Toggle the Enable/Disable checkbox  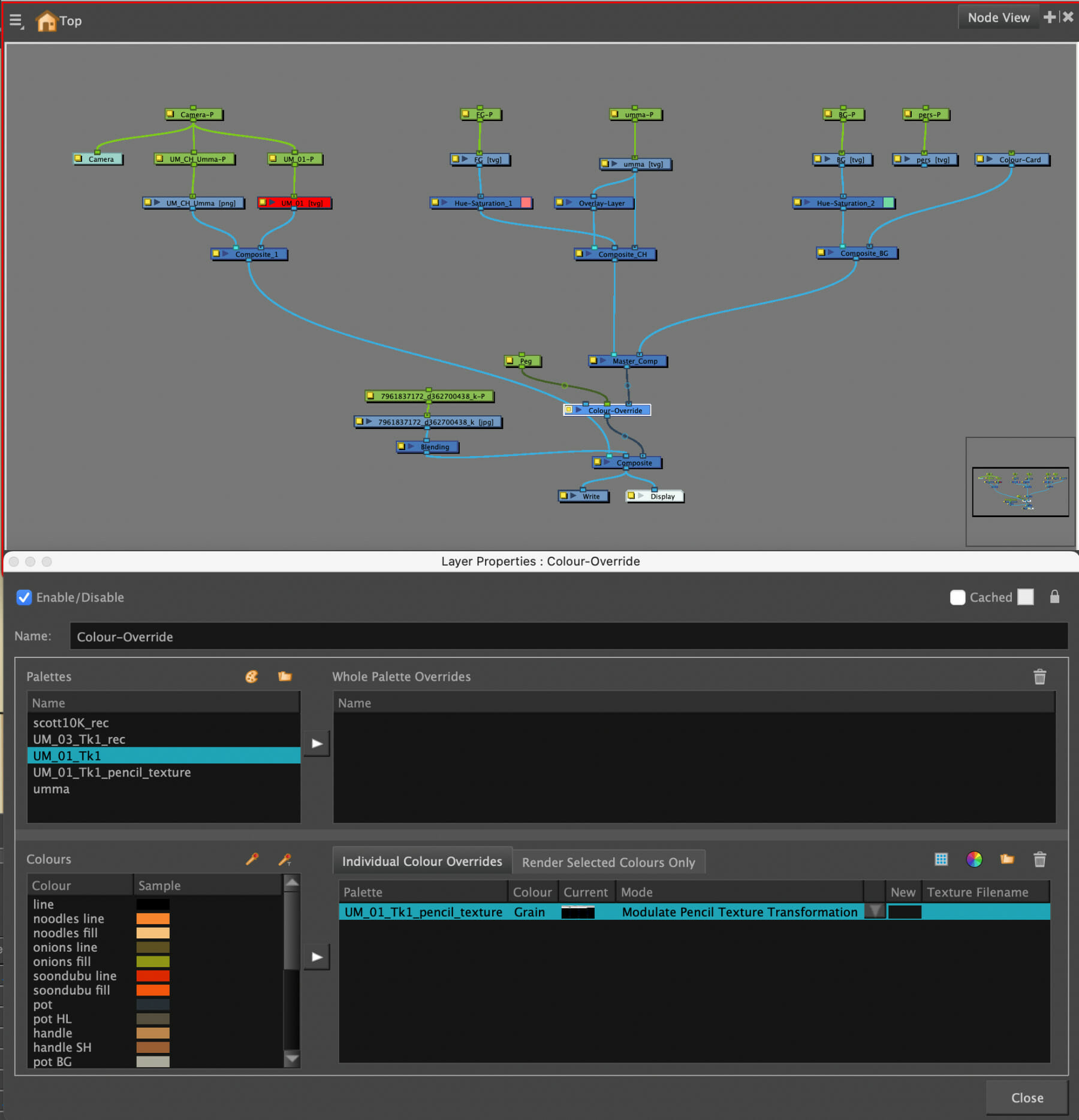24,597
